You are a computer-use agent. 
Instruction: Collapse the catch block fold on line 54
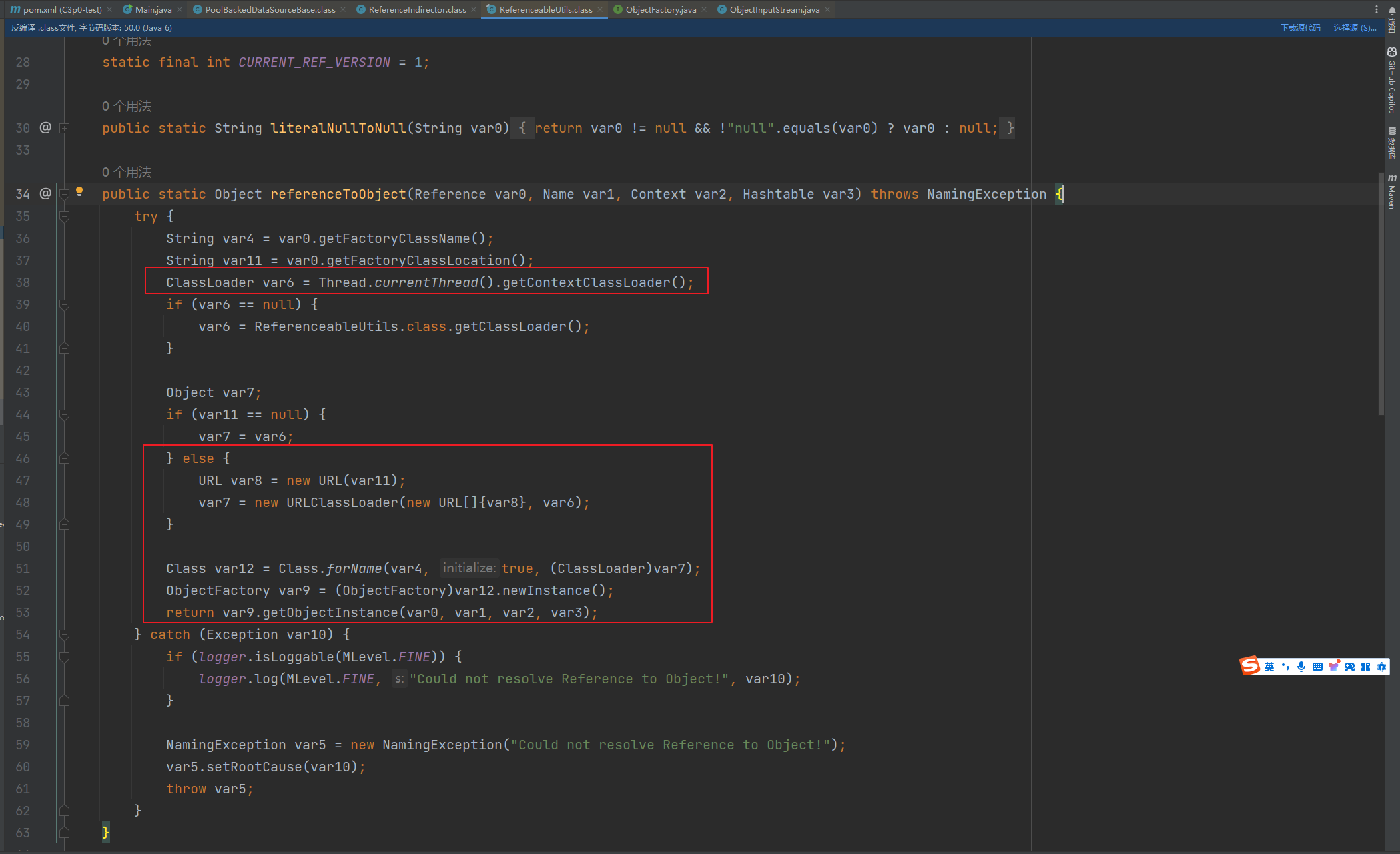coord(65,634)
